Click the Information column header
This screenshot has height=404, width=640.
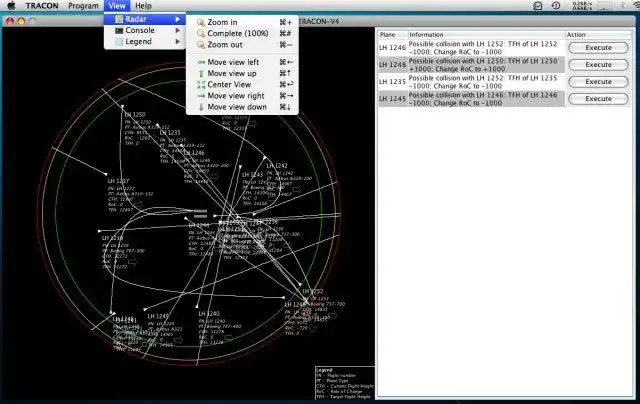[x=486, y=35]
